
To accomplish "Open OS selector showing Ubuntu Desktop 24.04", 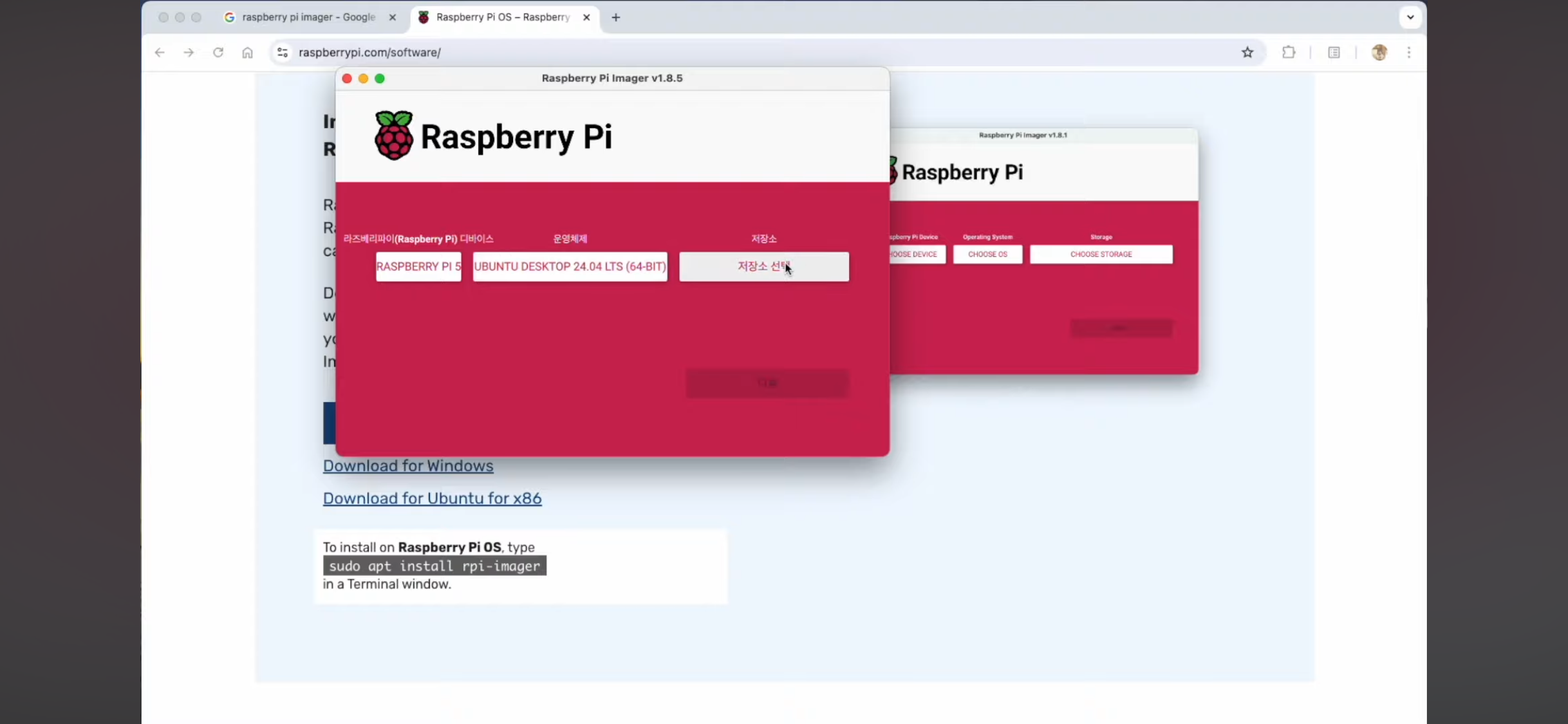I will tap(570, 266).
